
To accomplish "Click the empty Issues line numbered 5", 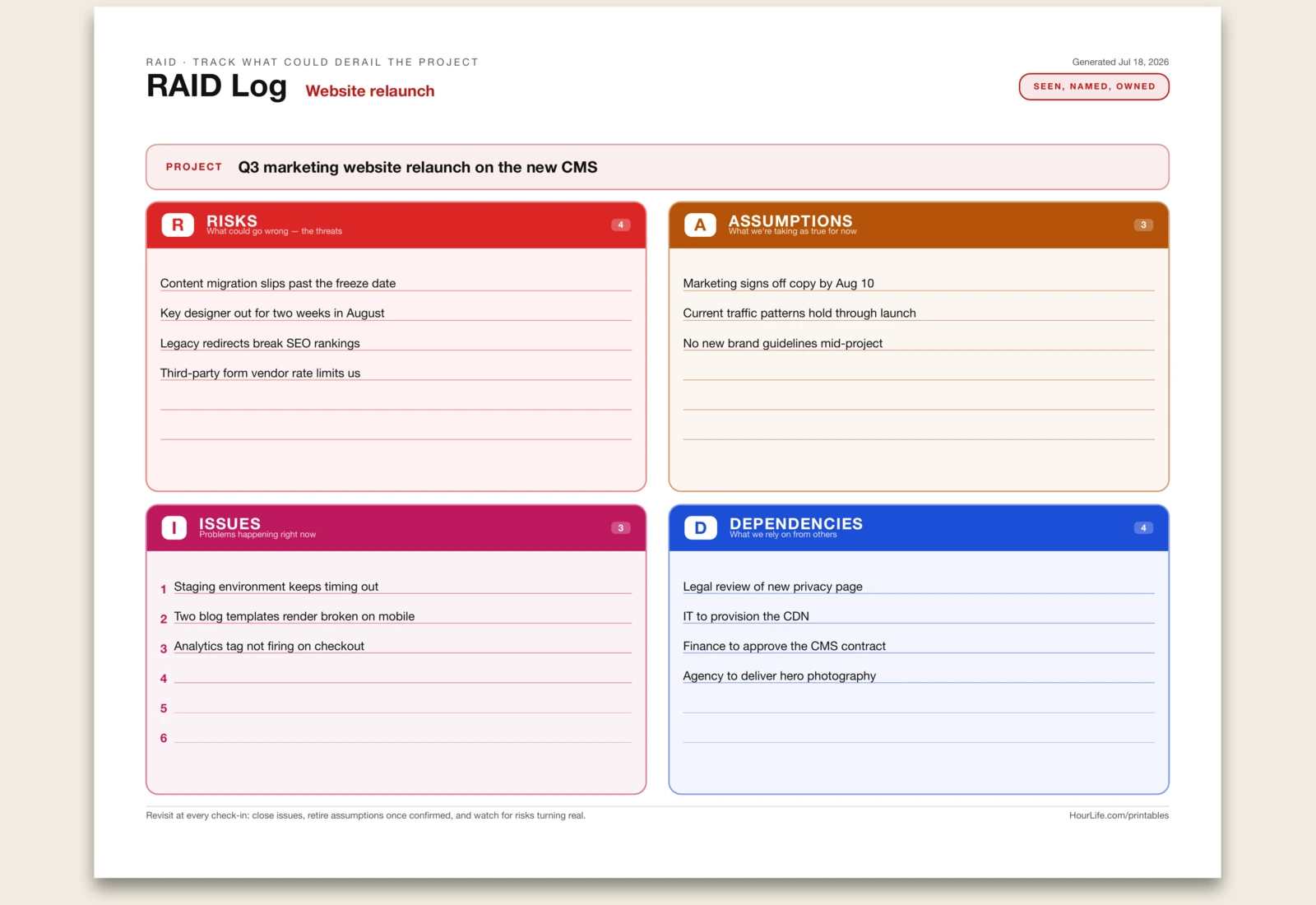I will [396, 706].
